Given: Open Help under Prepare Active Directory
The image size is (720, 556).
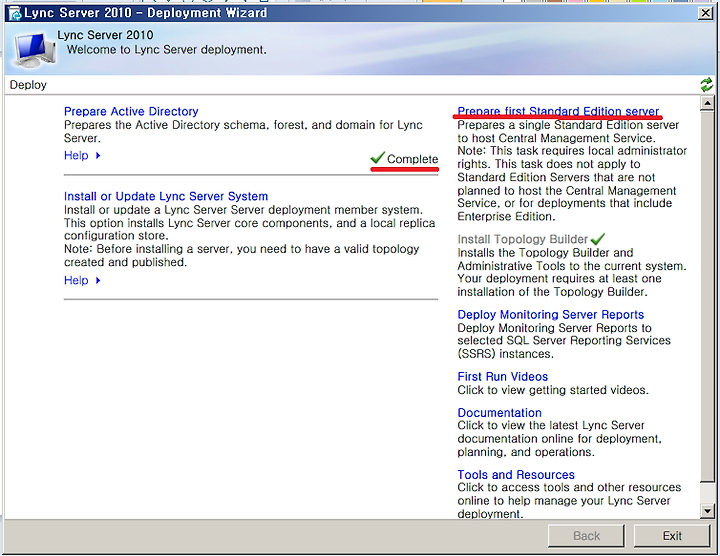Looking at the screenshot, I should point(76,156).
